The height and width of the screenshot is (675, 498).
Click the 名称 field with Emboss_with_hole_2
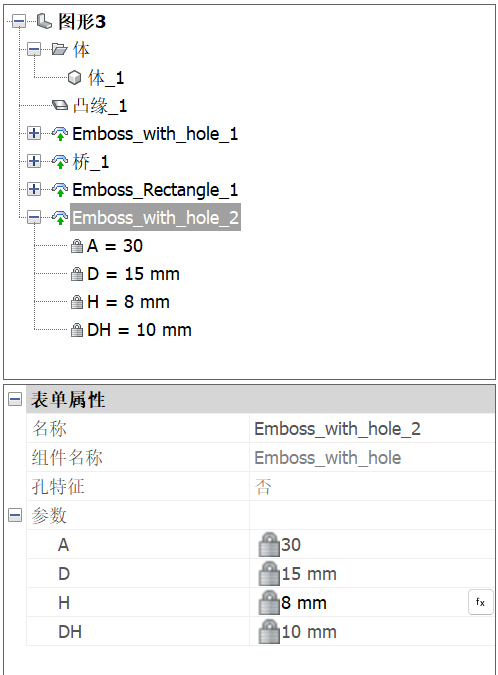[x=372, y=429]
